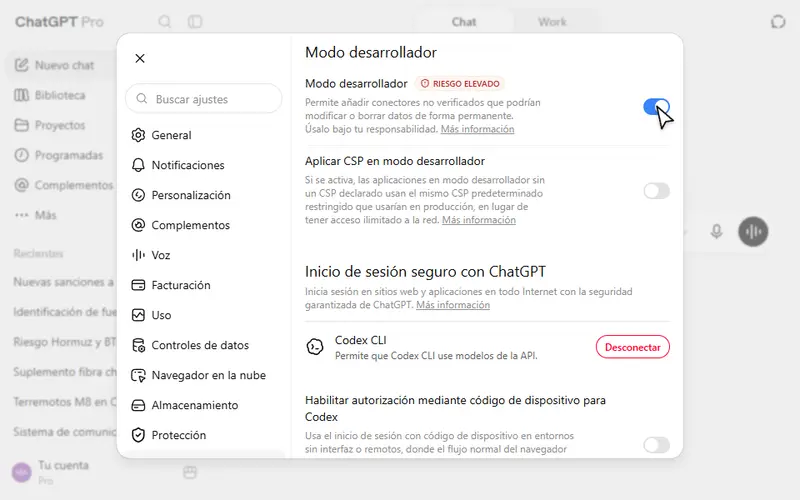Click the icon beside Tu cuenta
Viewport: 800px width, 500px height.
(x=190, y=472)
